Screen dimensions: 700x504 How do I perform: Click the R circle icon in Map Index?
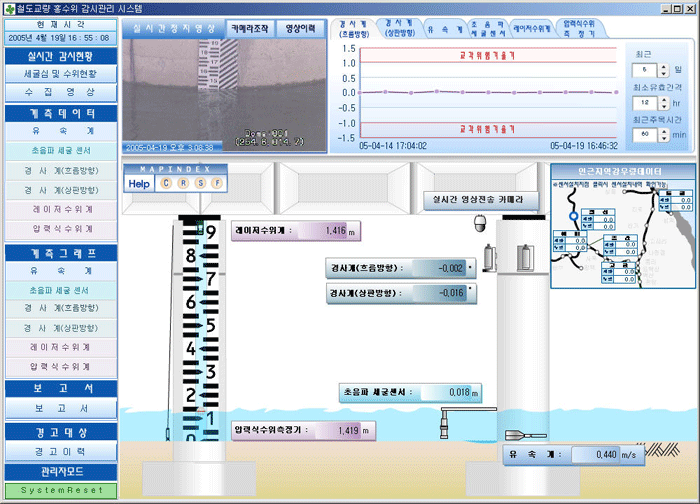[183, 184]
